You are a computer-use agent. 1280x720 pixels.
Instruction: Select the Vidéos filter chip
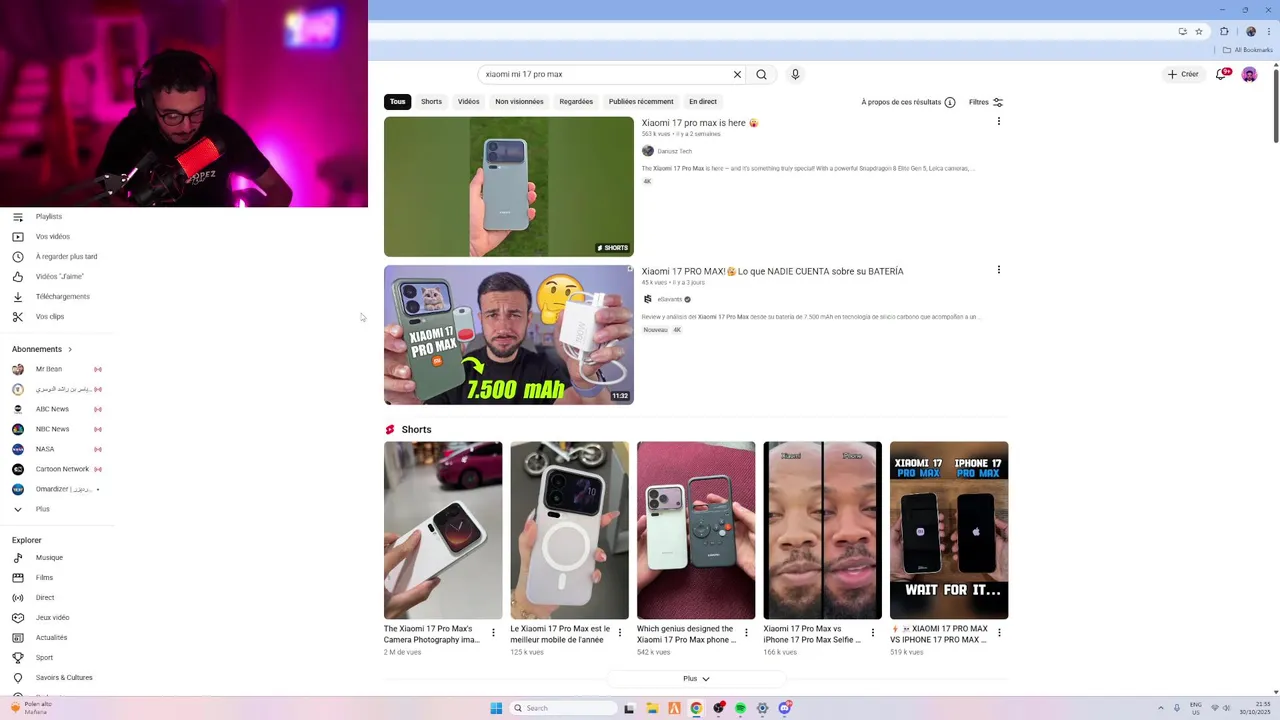(x=469, y=101)
